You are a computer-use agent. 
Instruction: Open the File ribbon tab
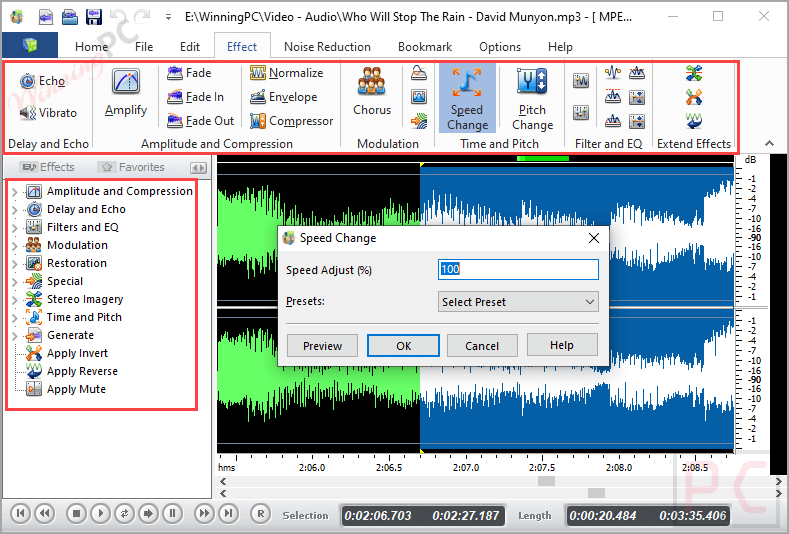click(x=144, y=46)
